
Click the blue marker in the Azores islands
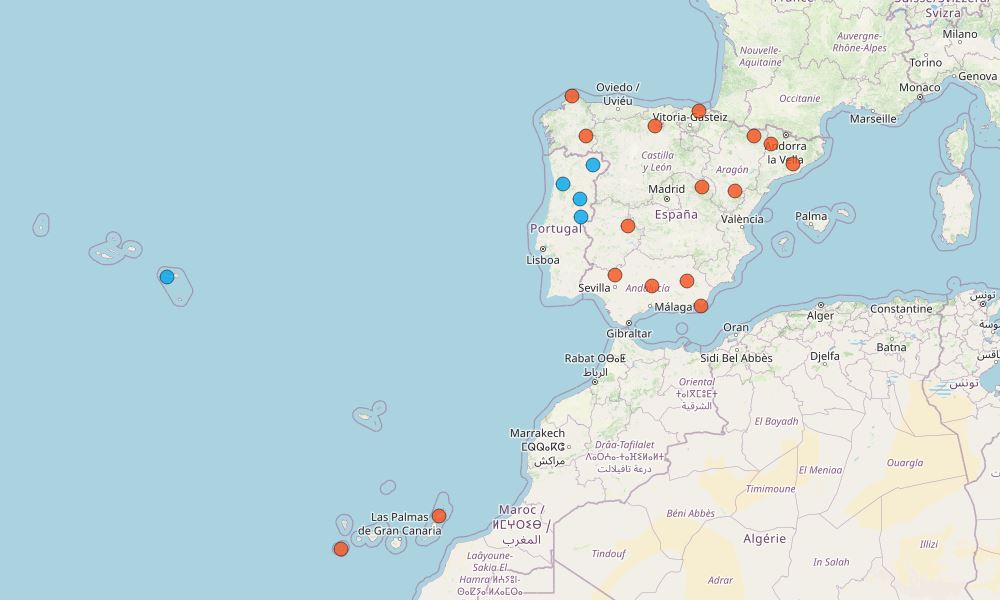pyautogui.click(x=167, y=277)
